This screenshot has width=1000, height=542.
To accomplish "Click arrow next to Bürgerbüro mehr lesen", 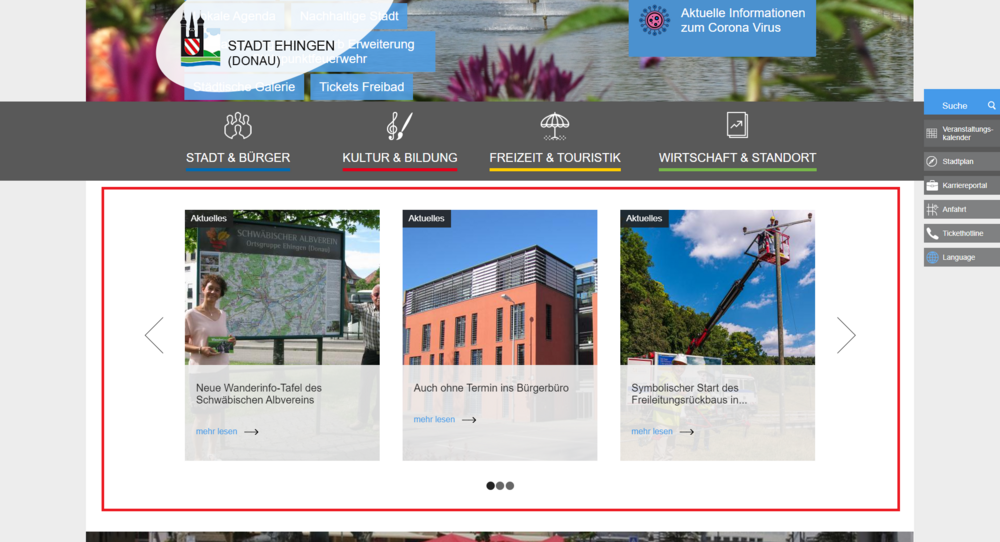I will coord(469,420).
